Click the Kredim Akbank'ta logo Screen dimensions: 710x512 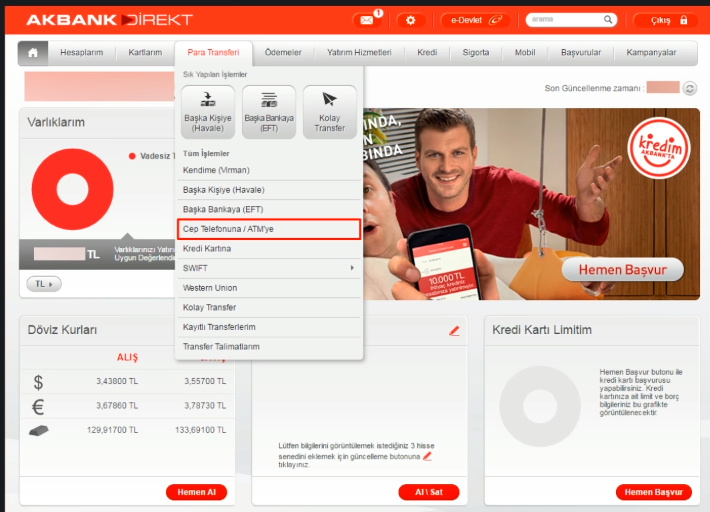click(x=659, y=148)
